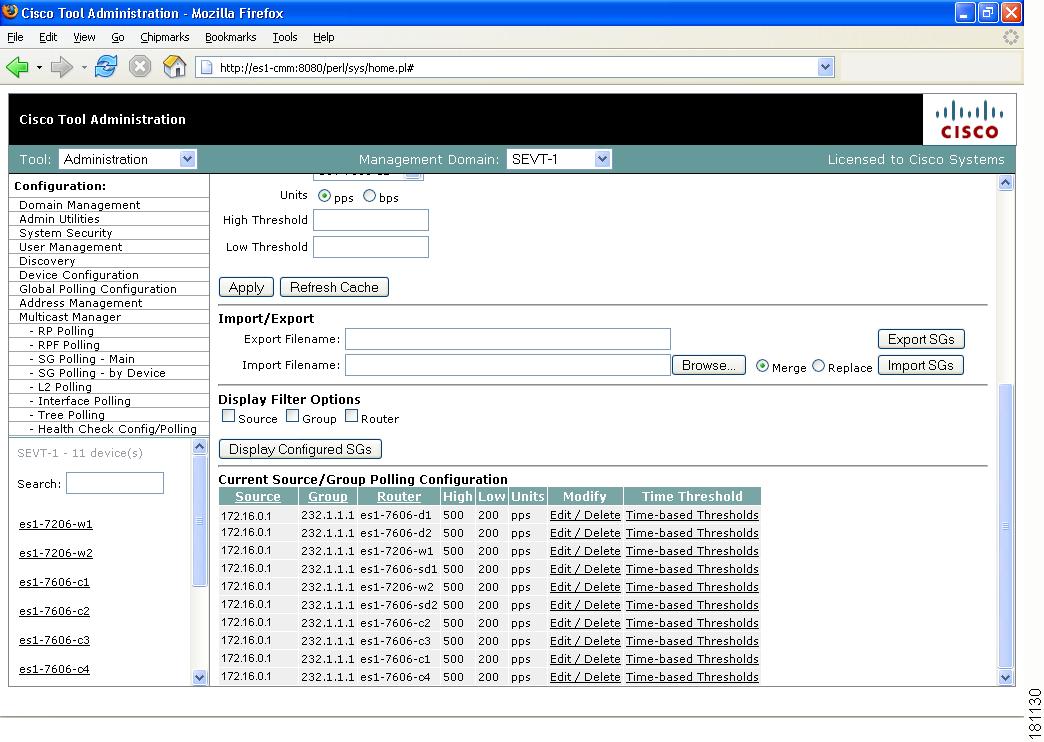Screen dimensions: 1044x742
Task: Open the File menu
Action: click(15, 37)
